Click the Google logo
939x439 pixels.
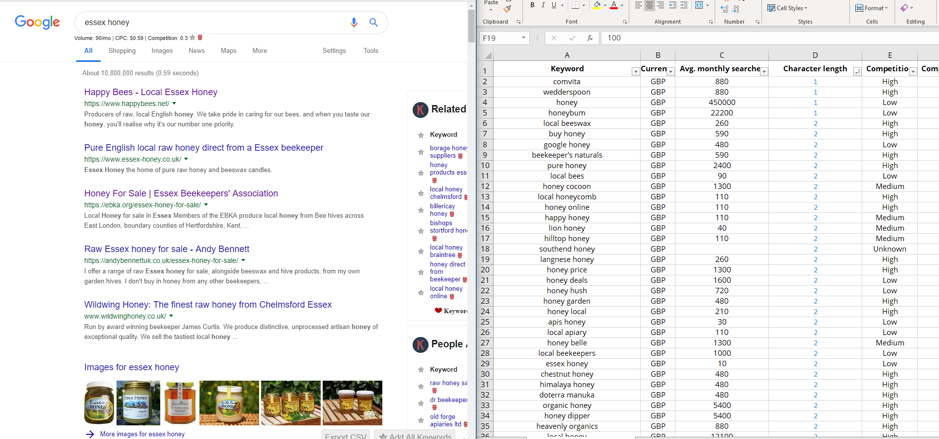click(37, 23)
